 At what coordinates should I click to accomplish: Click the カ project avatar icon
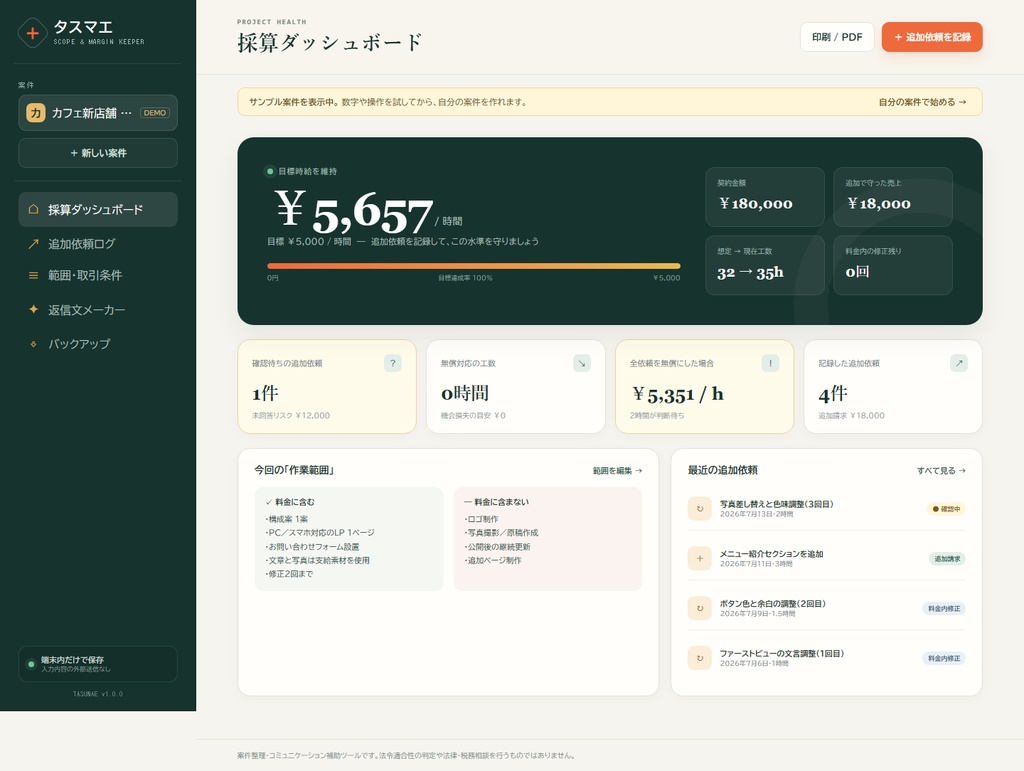click(35, 113)
